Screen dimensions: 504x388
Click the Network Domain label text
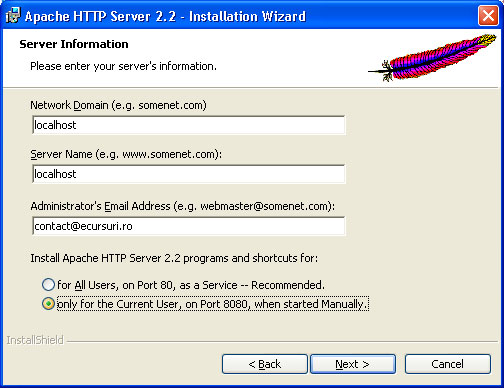click(118, 105)
